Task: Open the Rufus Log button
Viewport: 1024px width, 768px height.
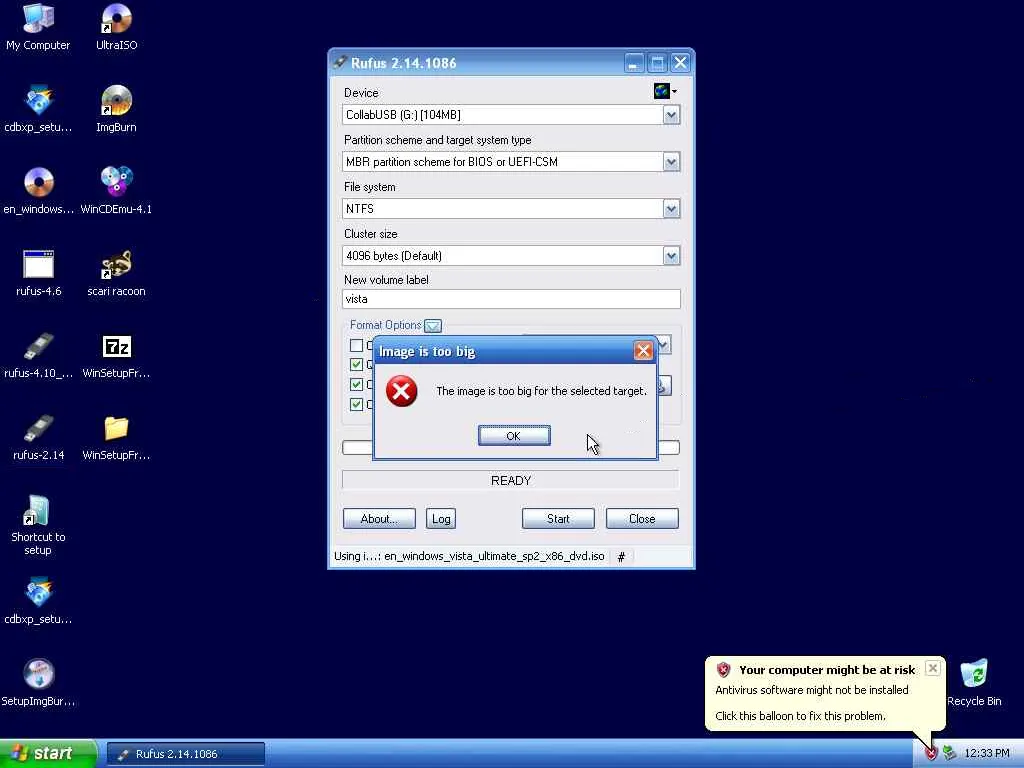Action: [x=441, y=519]
